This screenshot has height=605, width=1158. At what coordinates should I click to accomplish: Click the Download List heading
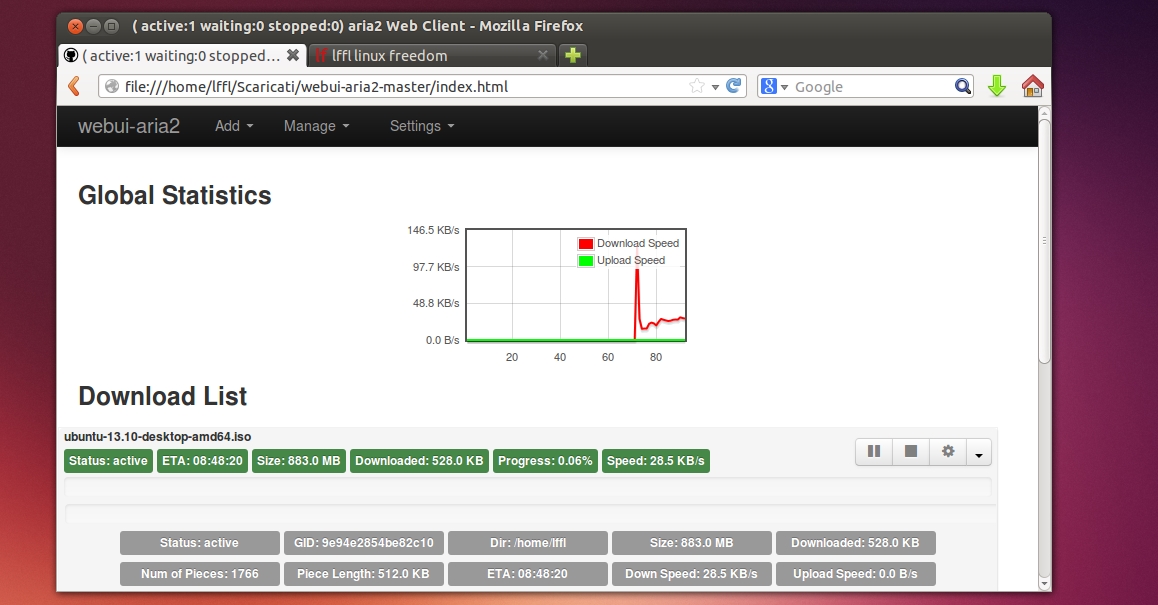pyautogui.click(x=162, y=397)
